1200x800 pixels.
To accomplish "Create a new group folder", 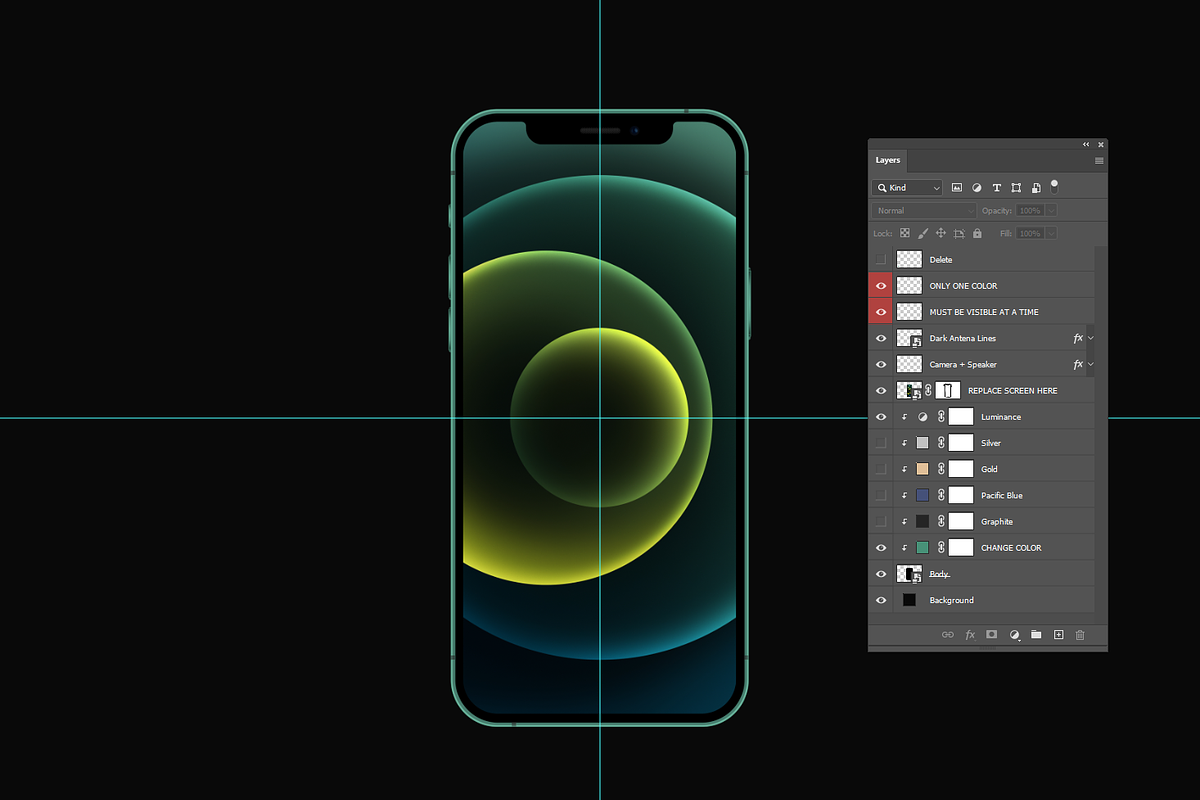I will (x=1036, y=635).
